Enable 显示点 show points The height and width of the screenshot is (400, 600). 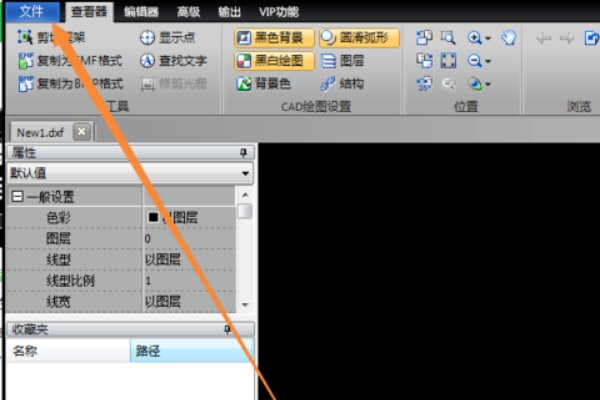[168, 38]
